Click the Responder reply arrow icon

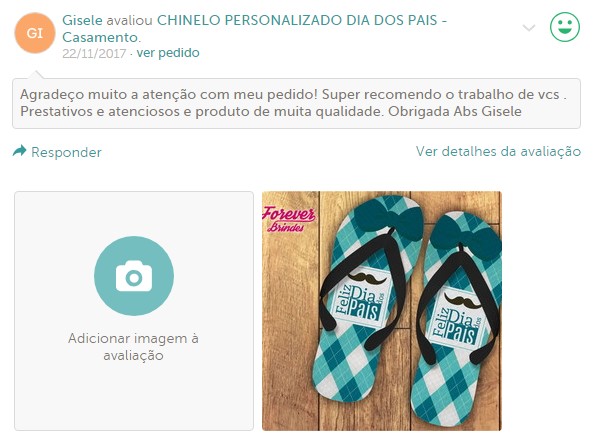(20, 151)
